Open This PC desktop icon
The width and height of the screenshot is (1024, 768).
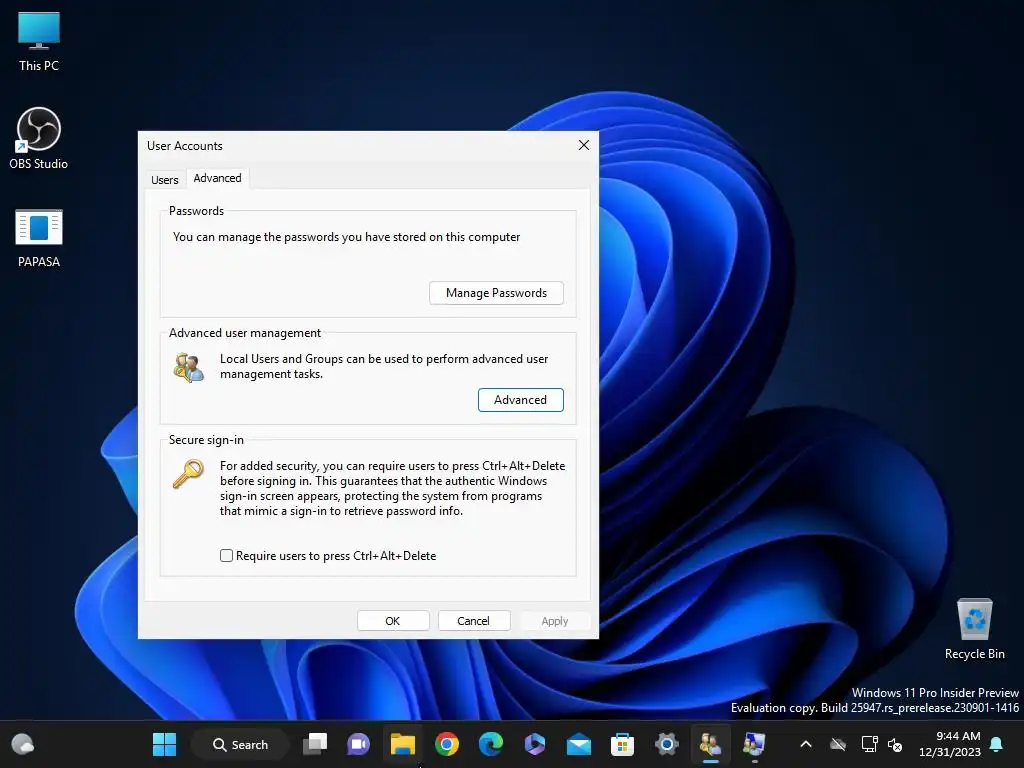[x=39, y=42]
